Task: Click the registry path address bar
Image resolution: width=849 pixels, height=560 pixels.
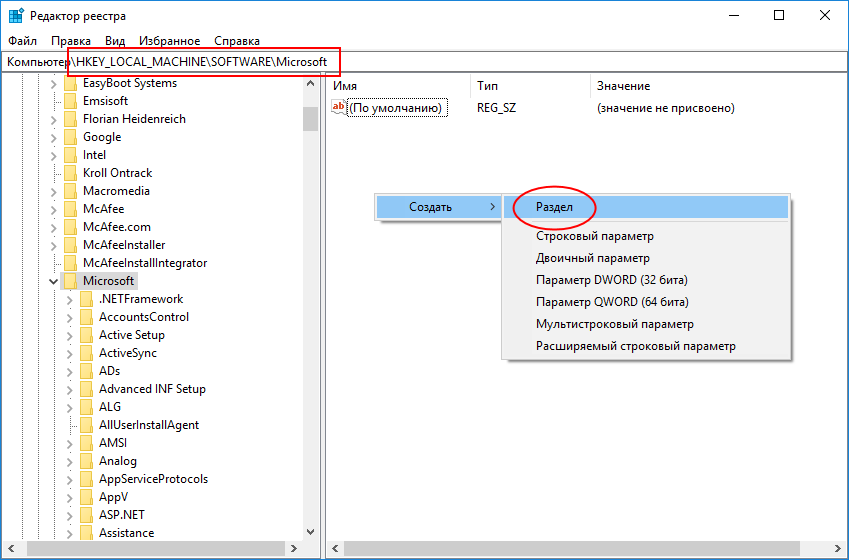Action: [424, 62]
